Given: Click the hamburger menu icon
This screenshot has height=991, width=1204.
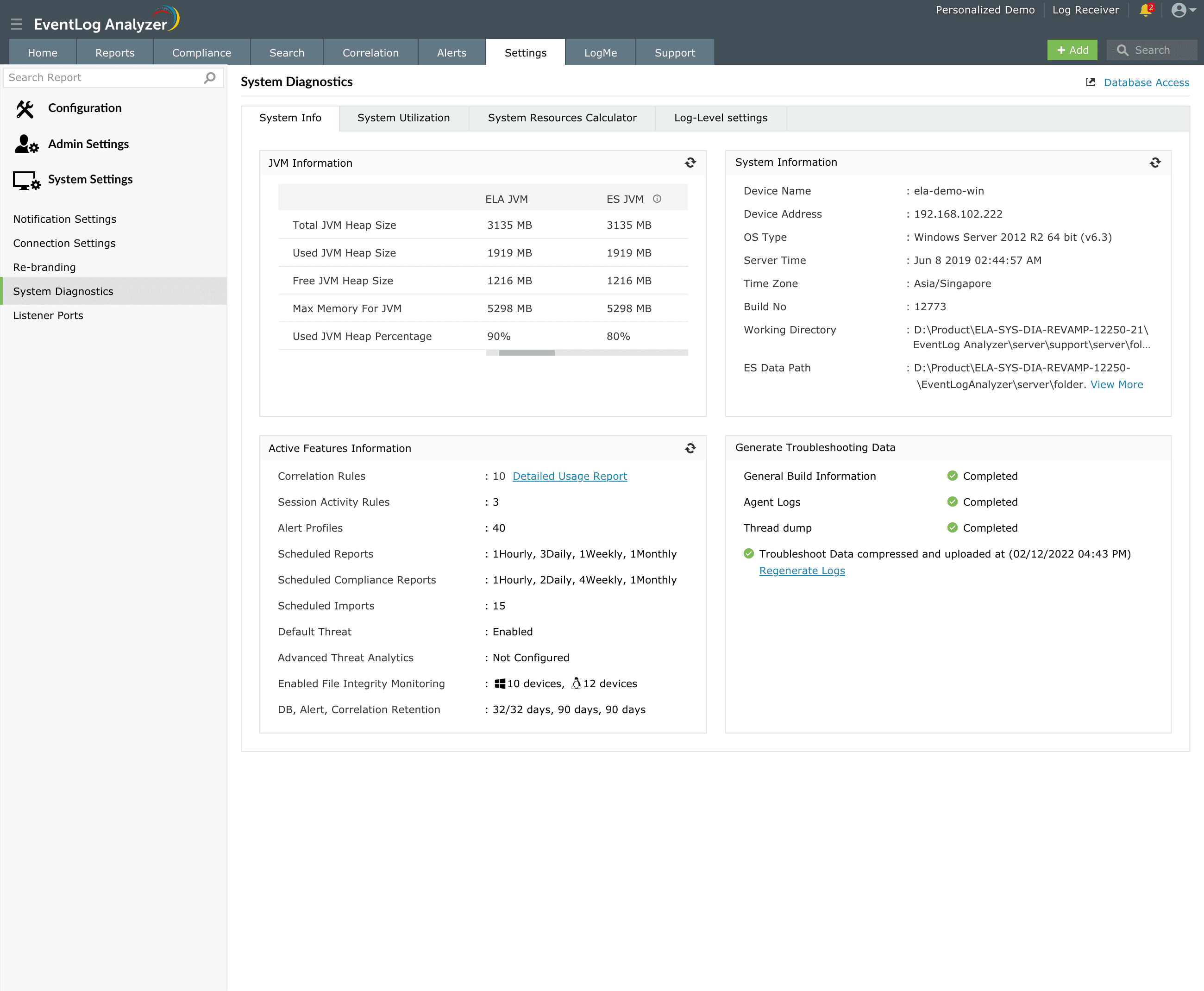Looking at the screenshot, I should [x=17, y=24].
